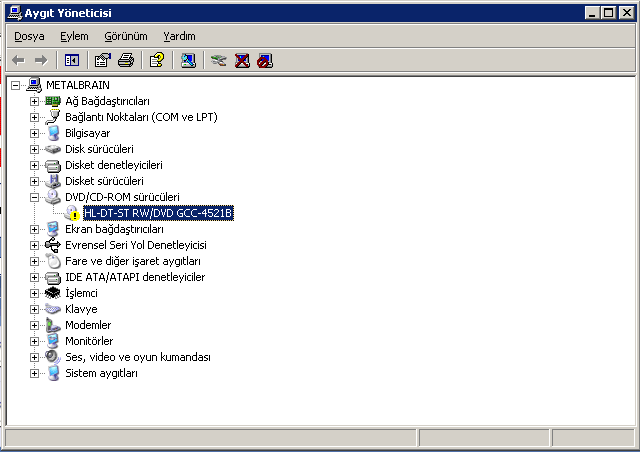This screenshot has width=640, height=452.
Task: Select the METALBRAIN label
Action: (x=78, y=85)
